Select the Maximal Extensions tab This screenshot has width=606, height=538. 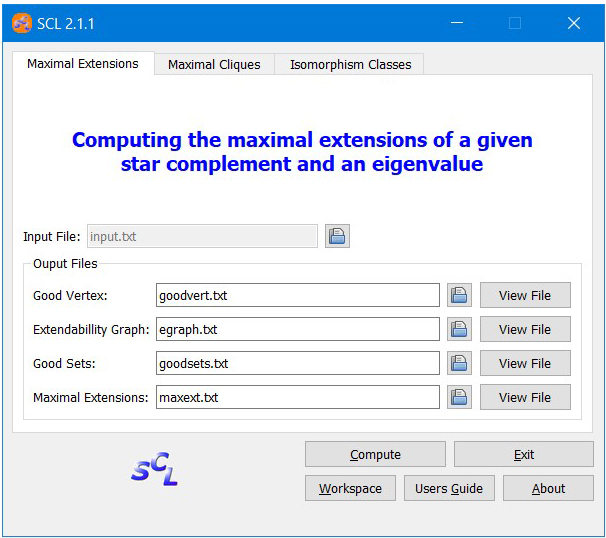coord(83,63)
